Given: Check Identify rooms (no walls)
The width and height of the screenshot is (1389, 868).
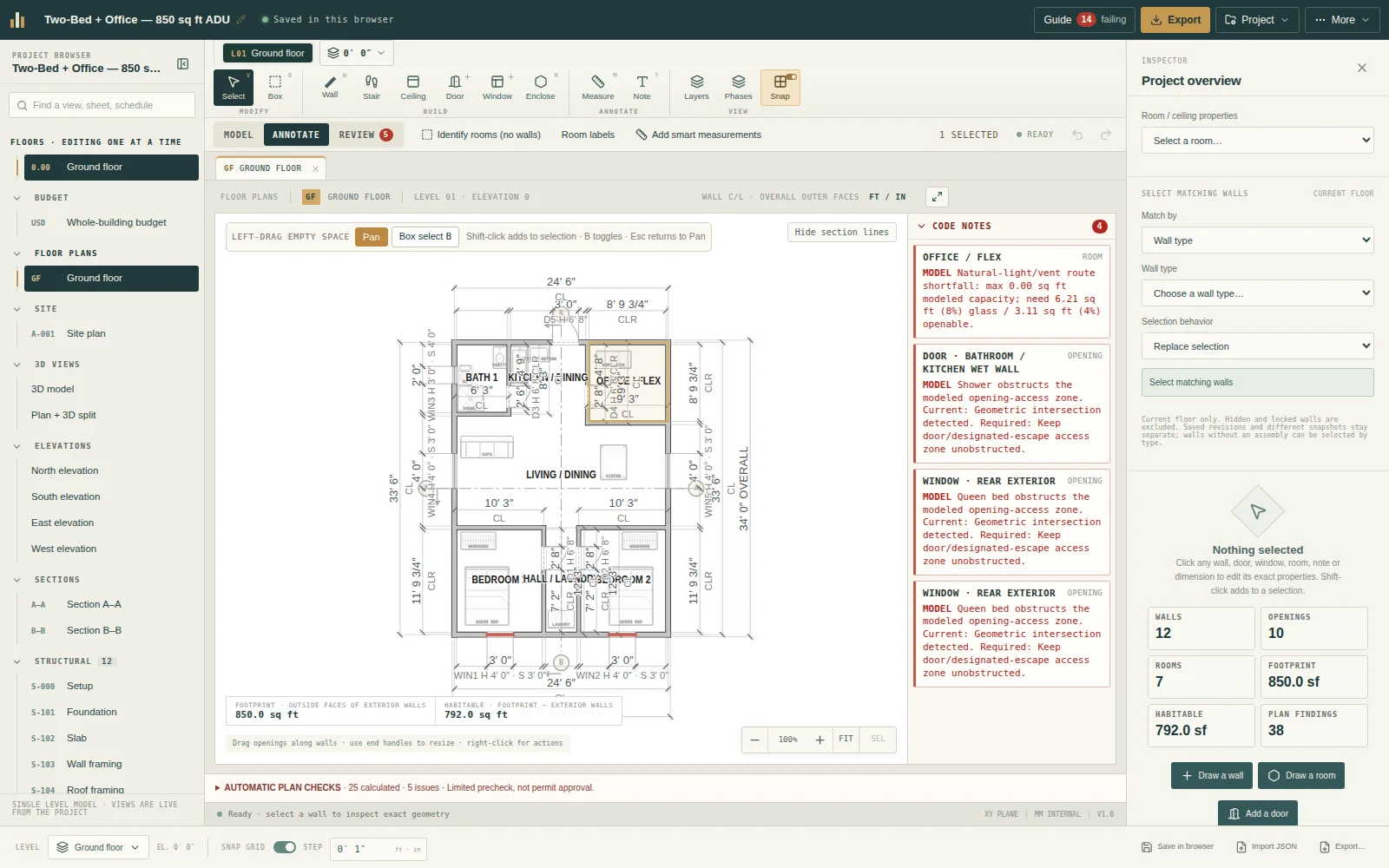Looking at the screenshot, I should [481, 135].
